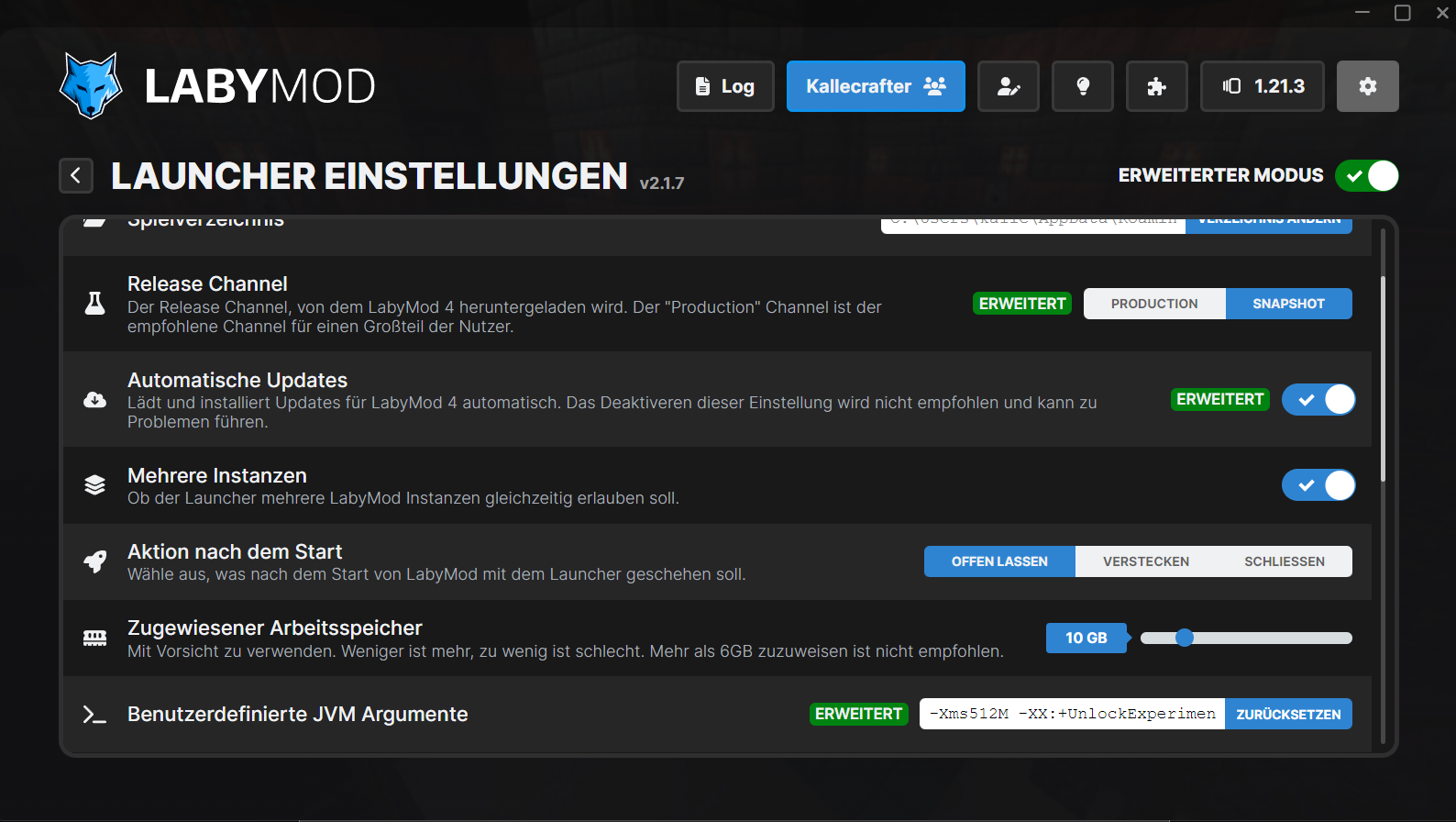This screenshot has width=1456, height=822.
Task: Disable Automatische Updates toggle
Action: 1318,400
